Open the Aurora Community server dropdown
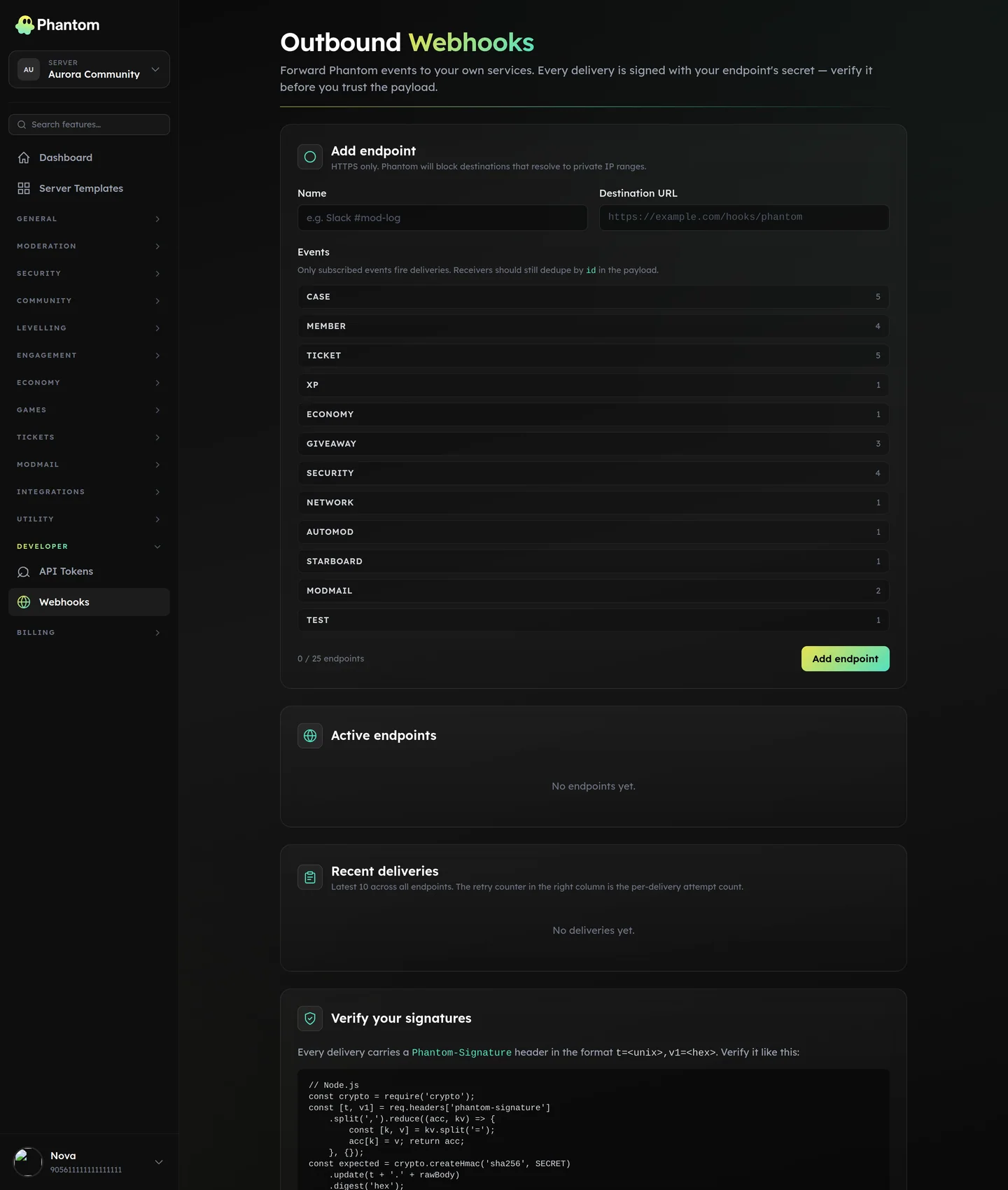Image resolution: width=1008 pixels, height=1190 pixels. coord(89,69)
